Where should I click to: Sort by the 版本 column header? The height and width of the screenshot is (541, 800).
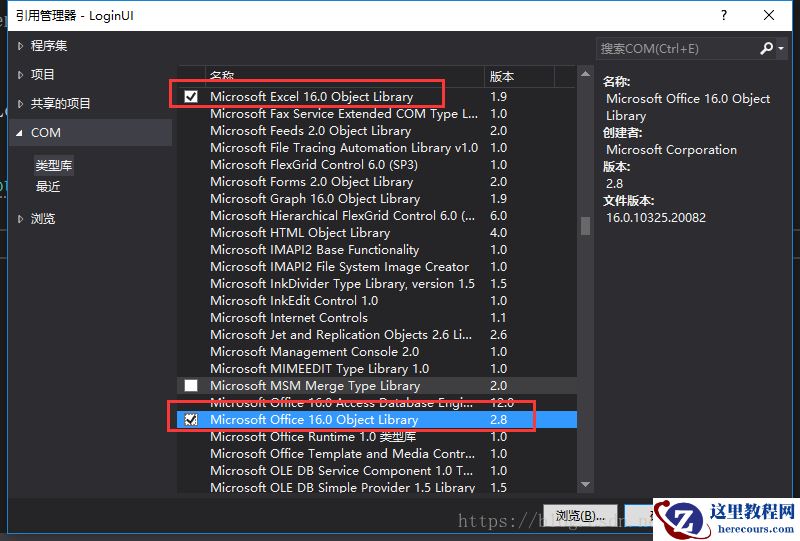pos(518,77)
